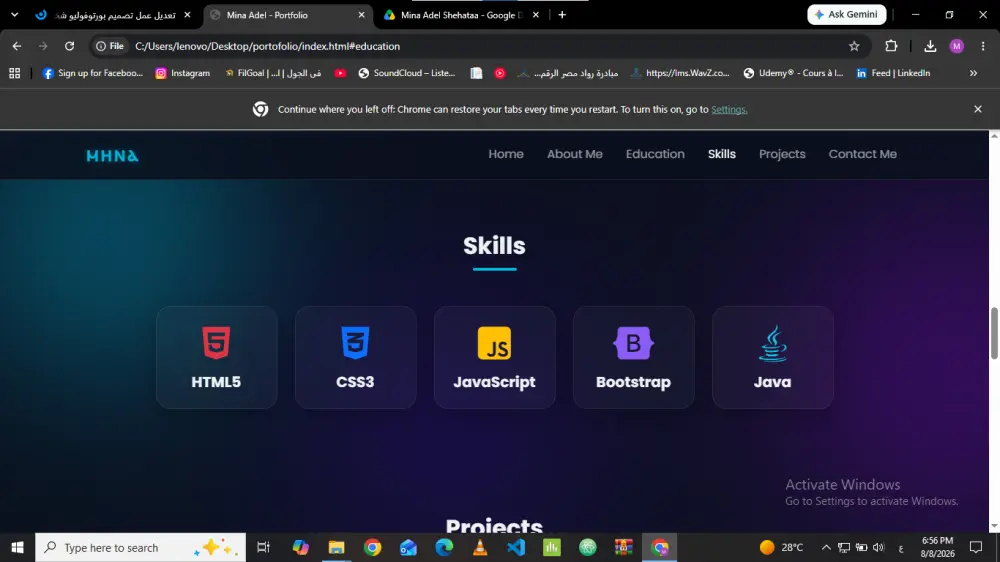Go back with browser back arrow

17,46
